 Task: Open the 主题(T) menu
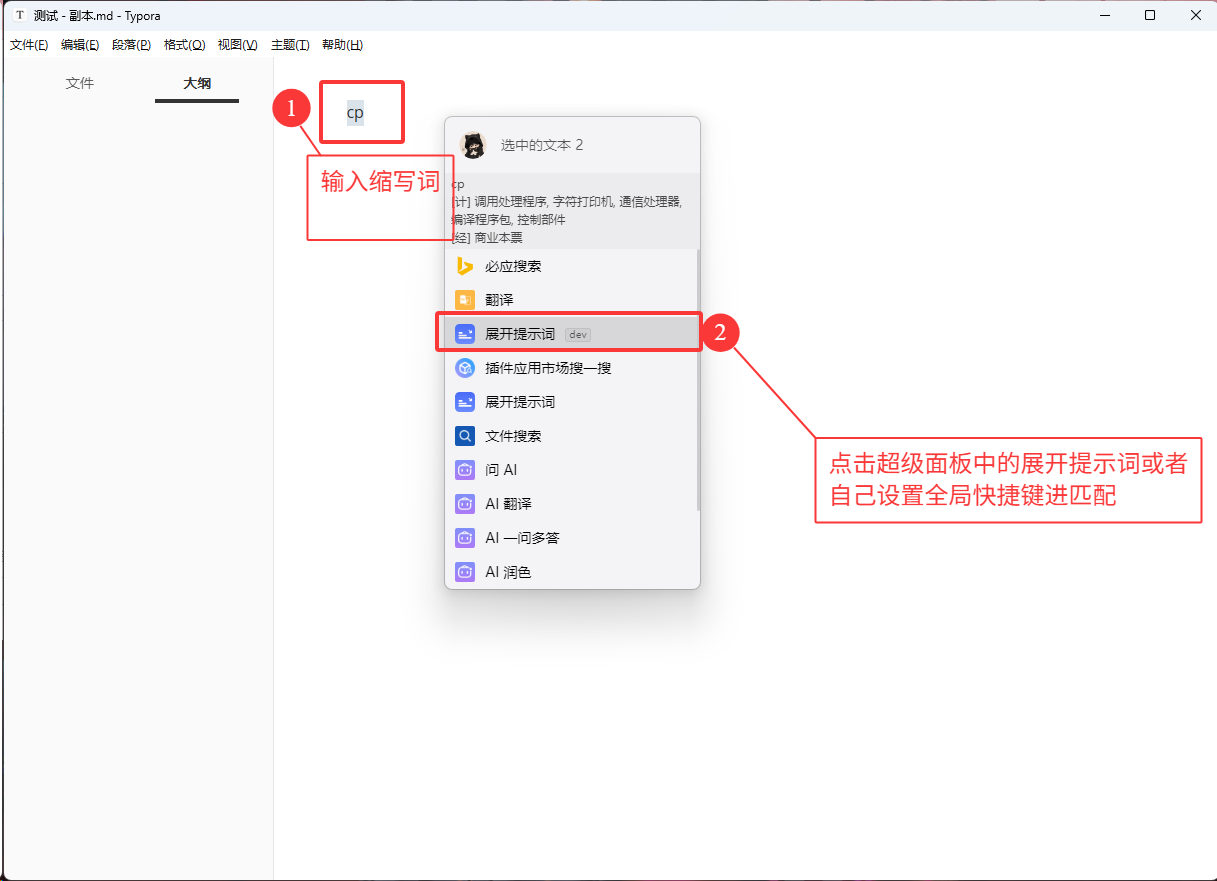(290, 45)
